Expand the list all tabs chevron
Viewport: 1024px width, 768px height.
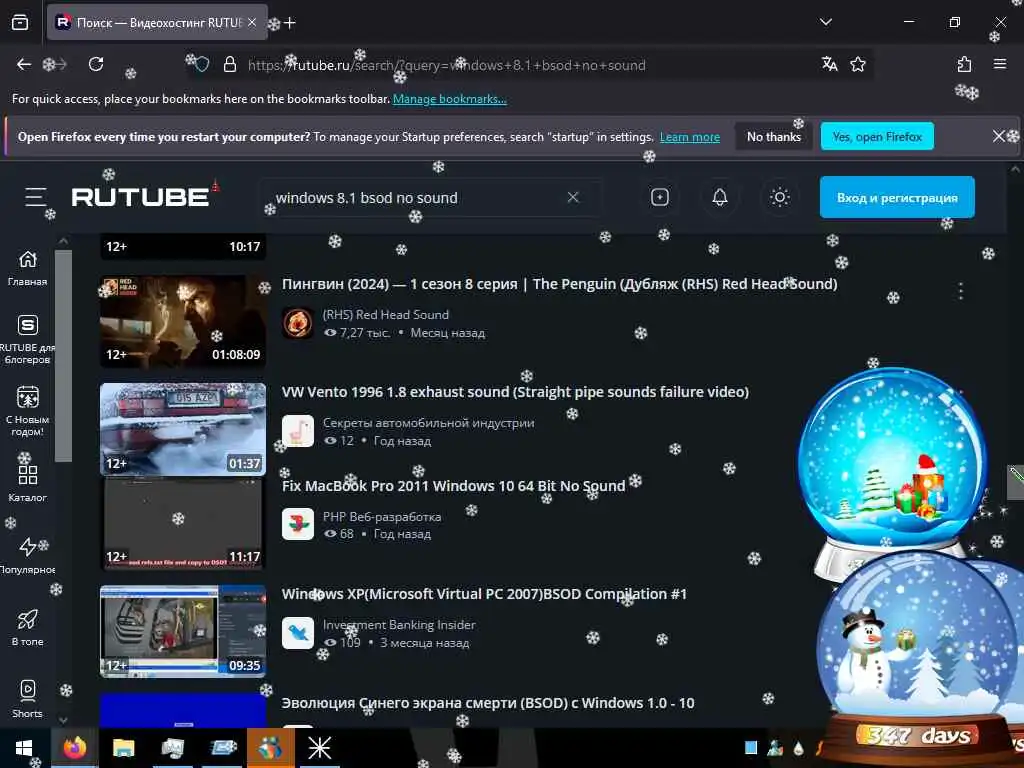click(x=825, y=22)
